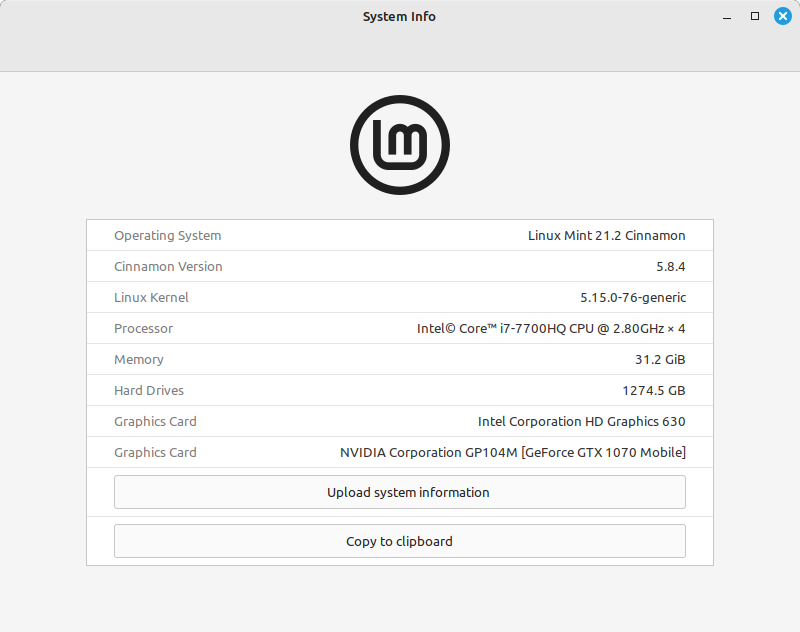Click the 'Graphics Card' label beside the Intel HD Graphics value
Image resolution: width=800 pixels, height=632 pixels.
coord(155,421)
